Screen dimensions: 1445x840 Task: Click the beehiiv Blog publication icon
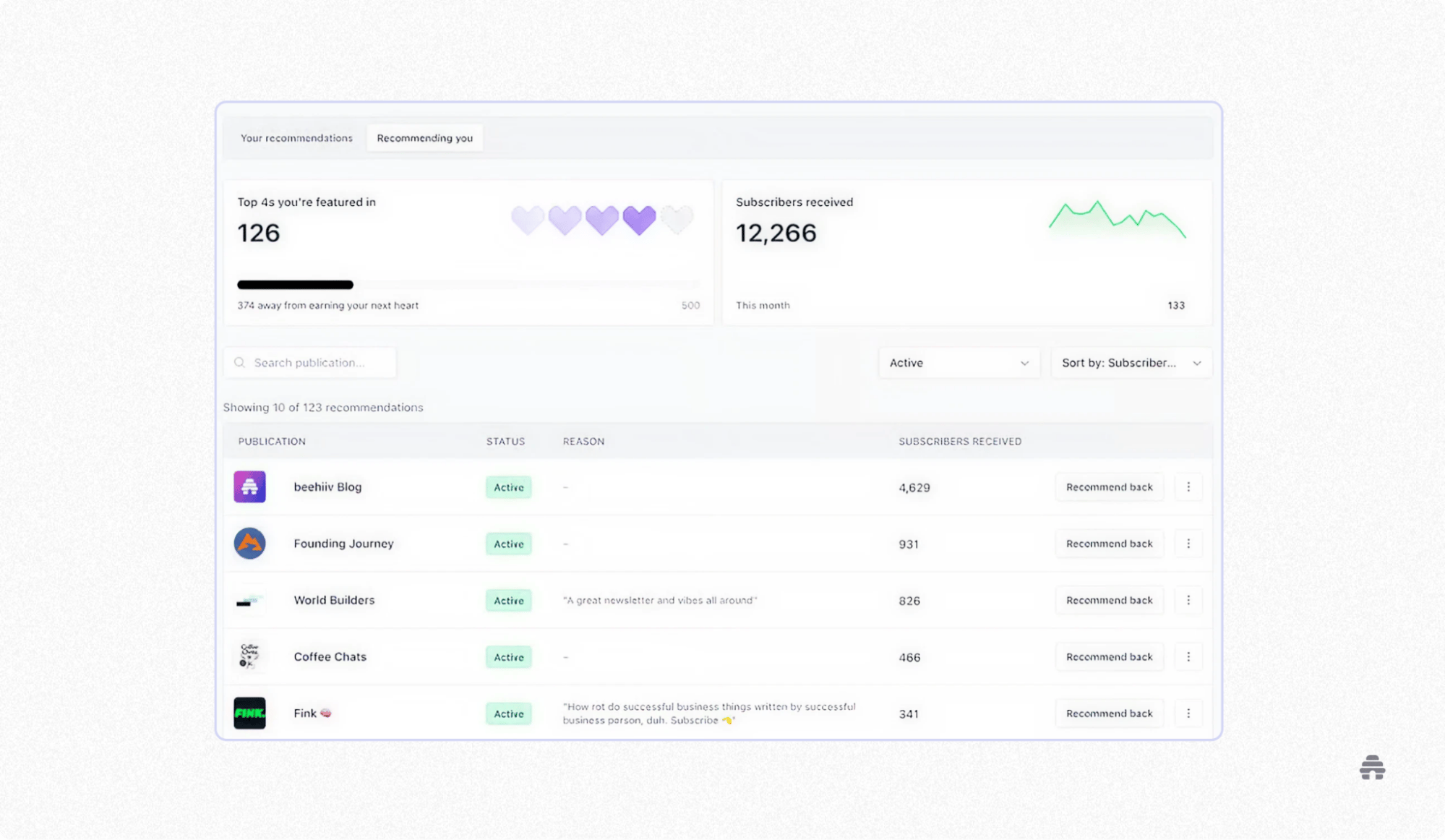(x=249, y=487)
